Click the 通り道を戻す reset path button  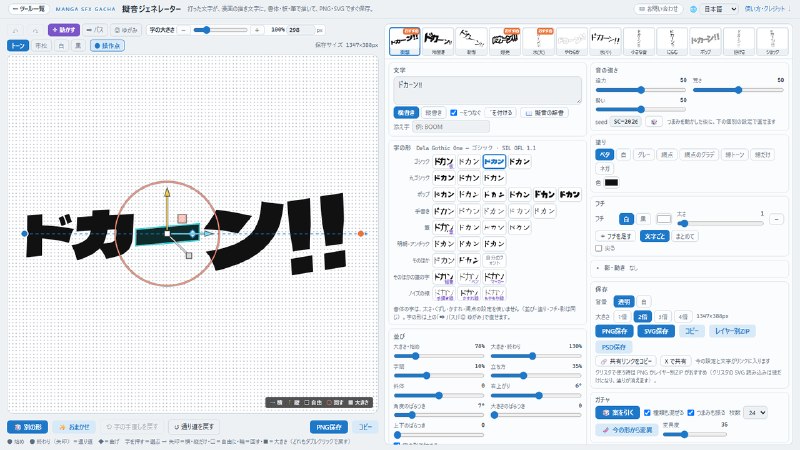click(x=194, y=427)
